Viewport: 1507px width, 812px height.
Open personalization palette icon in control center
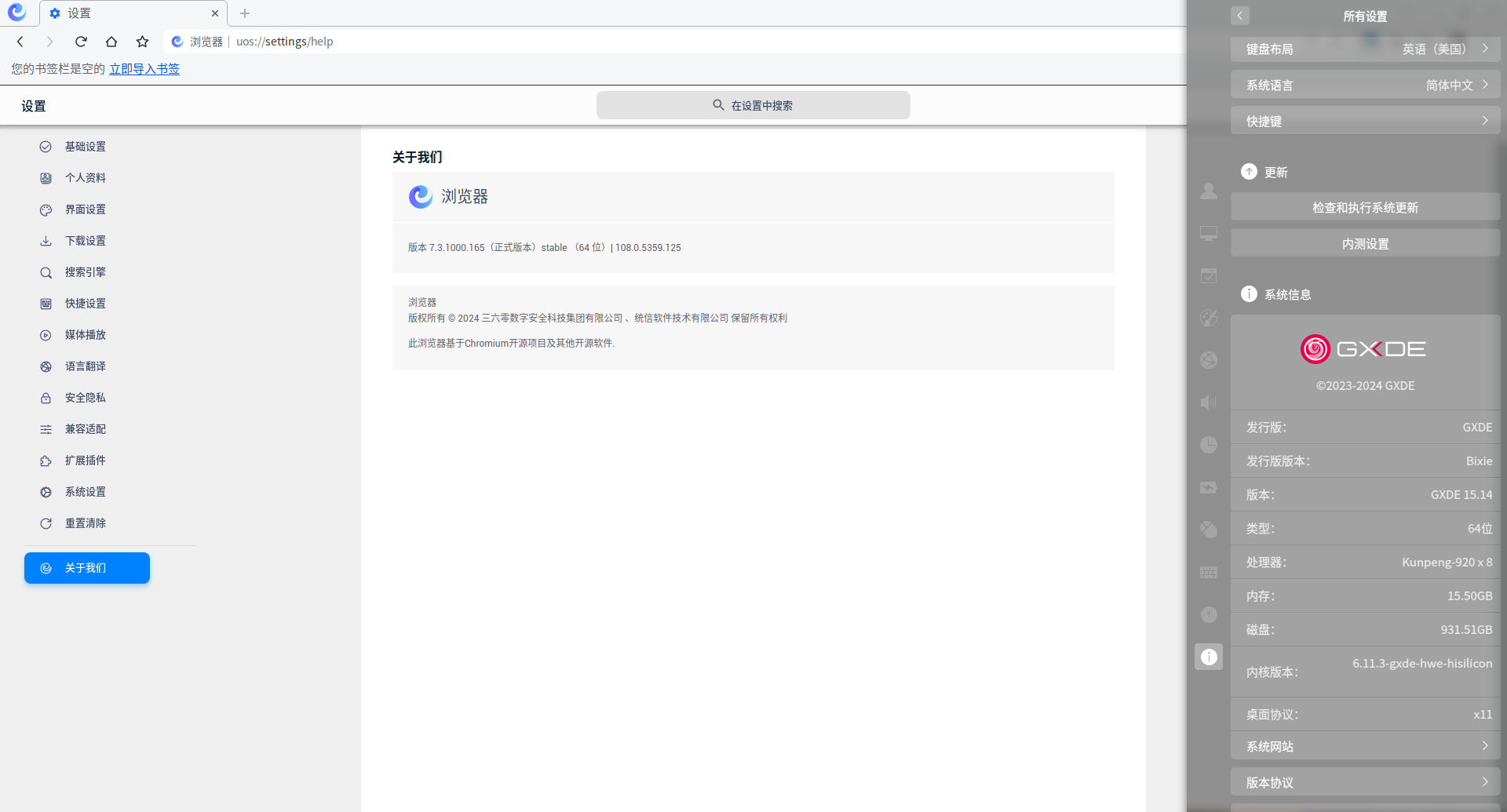coord(1209,318)
